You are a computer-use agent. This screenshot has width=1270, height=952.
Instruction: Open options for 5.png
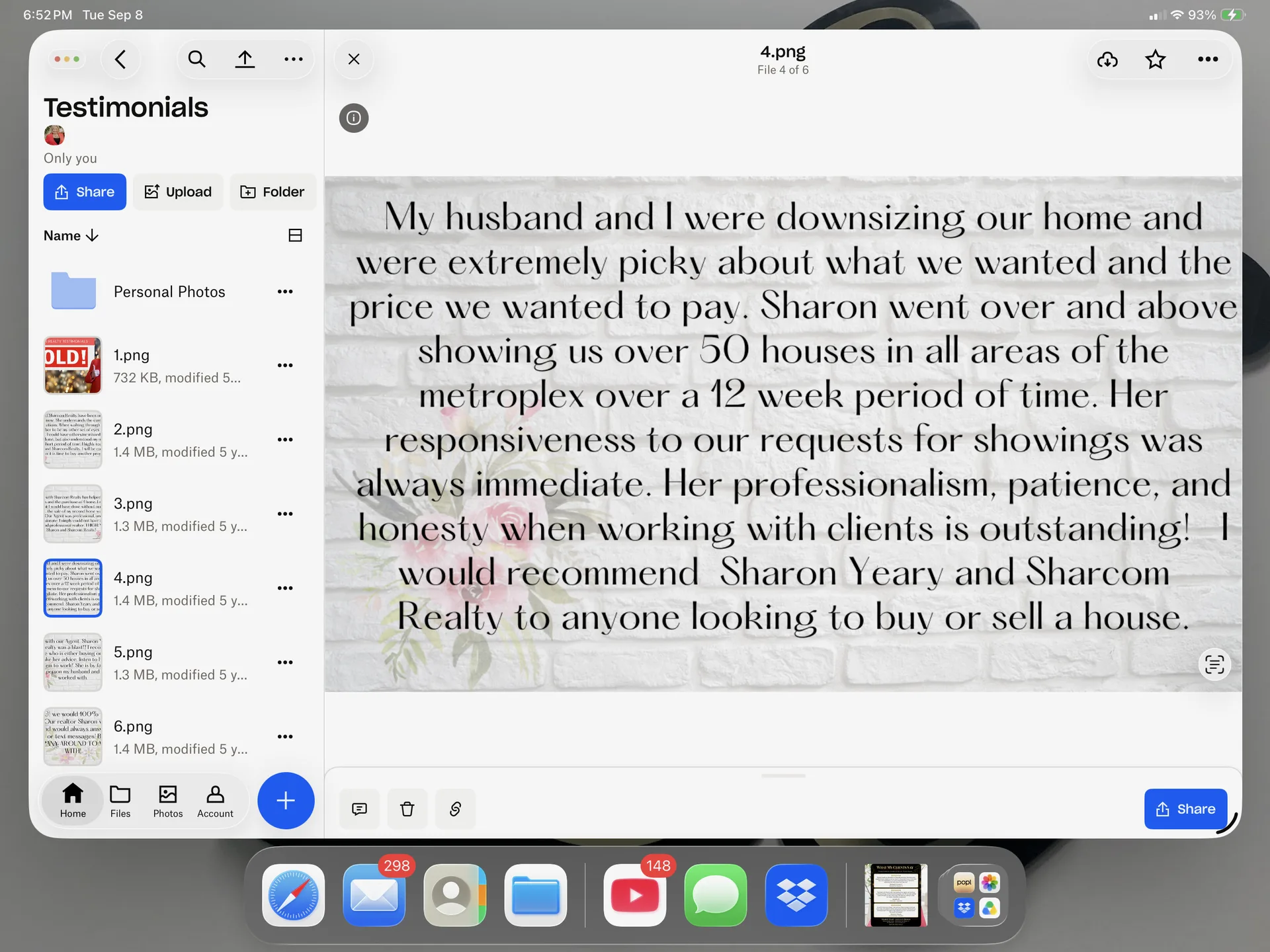coord(285,662)
